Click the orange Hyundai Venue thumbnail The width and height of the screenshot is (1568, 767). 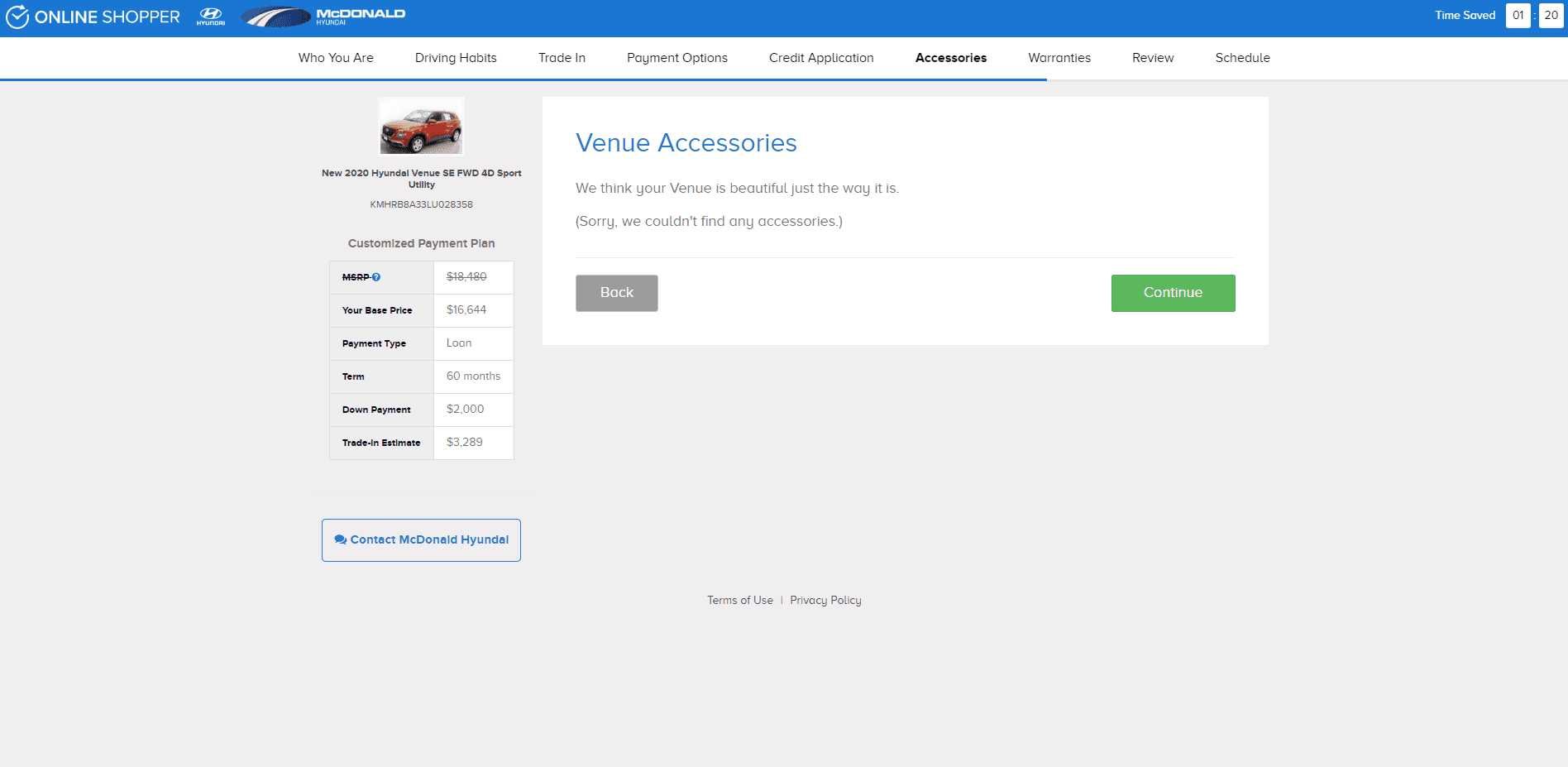[x=421, y=127]
